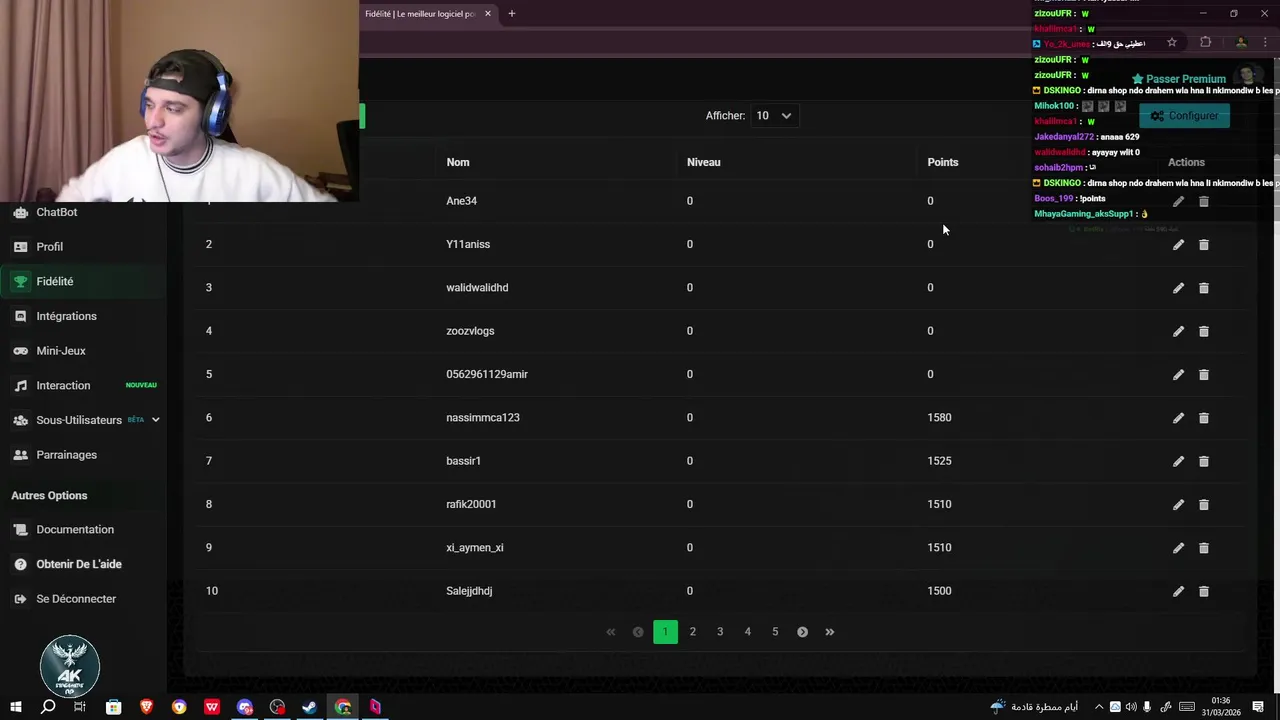Screen dimensions: 1280x720
Task: Go to pagination page 3
Action: click(720, 632)
